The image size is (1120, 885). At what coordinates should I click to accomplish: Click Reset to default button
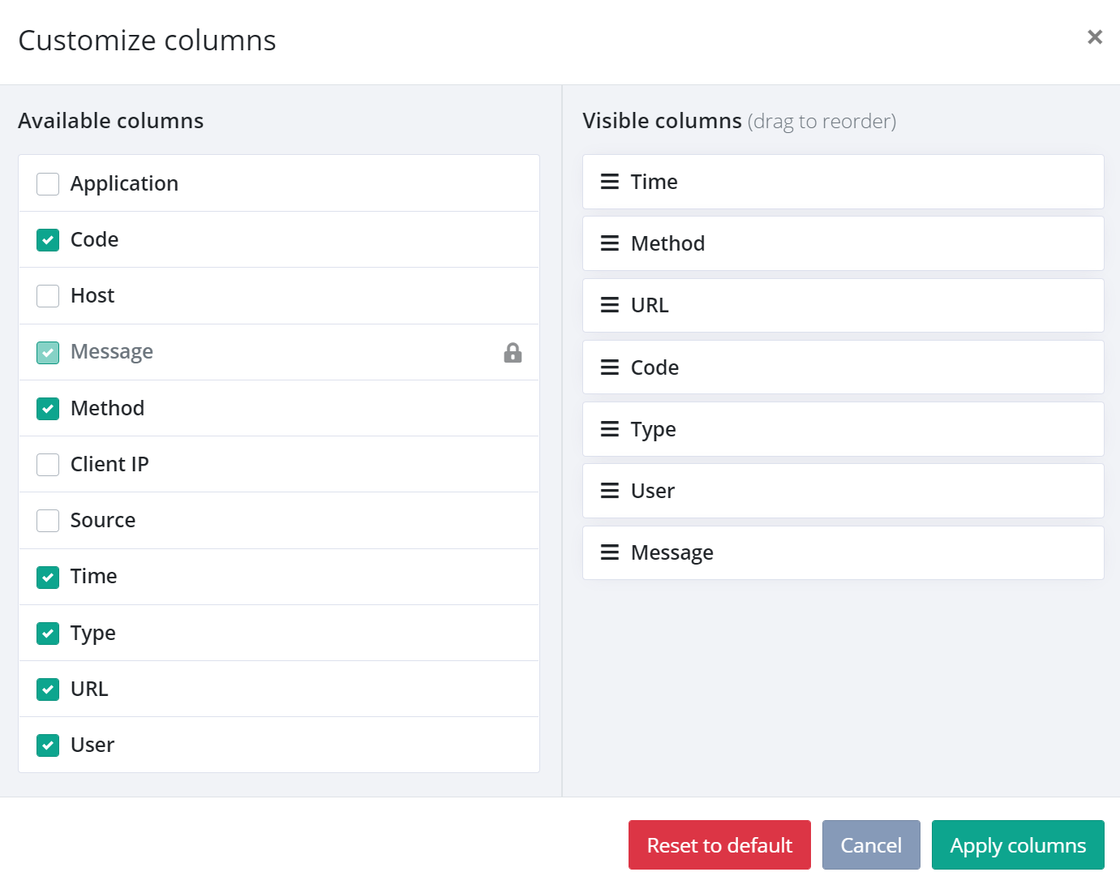(x=719, y=845)
